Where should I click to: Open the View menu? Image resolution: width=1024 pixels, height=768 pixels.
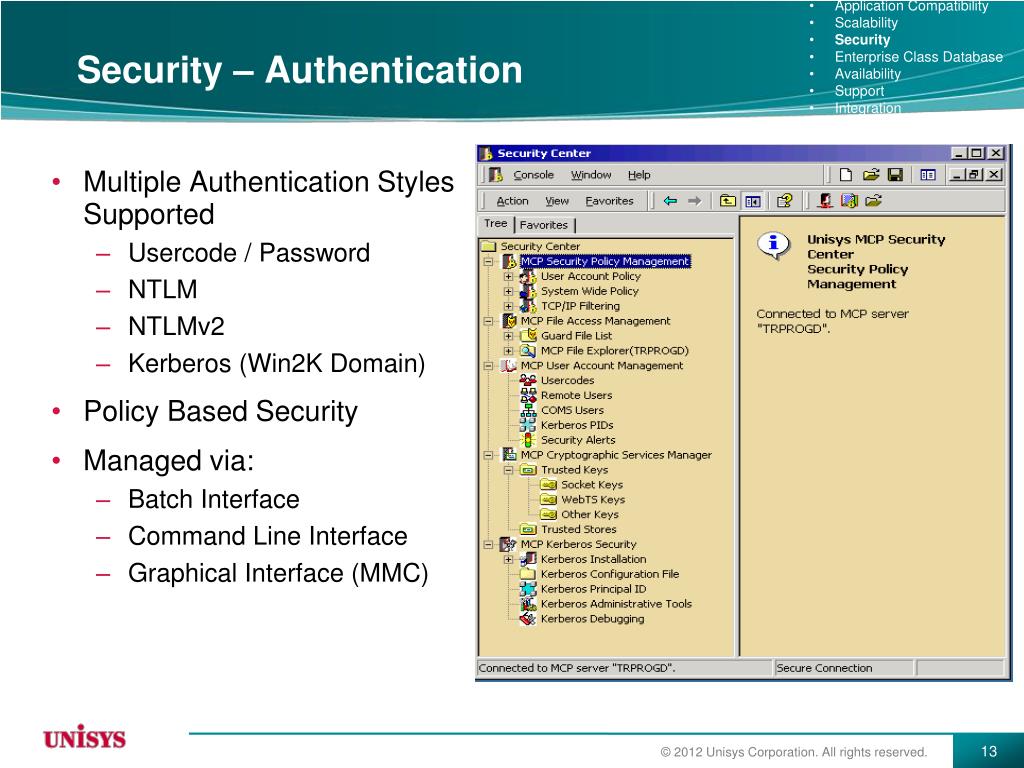tap(557, 201)
